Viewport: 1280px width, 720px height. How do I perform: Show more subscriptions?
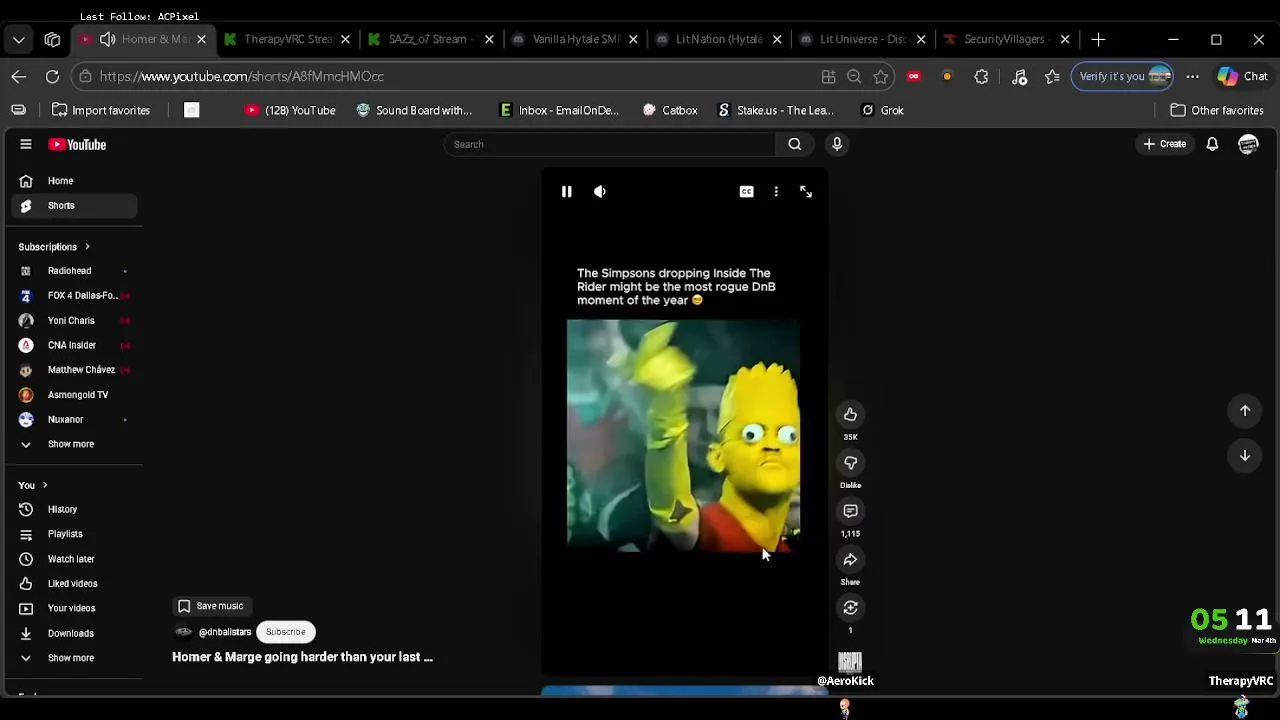pos(75,444)
